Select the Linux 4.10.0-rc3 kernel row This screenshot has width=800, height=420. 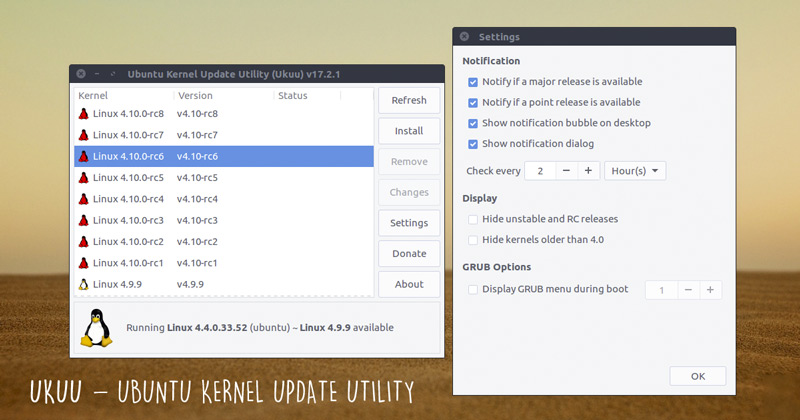[x=224, y=220]
